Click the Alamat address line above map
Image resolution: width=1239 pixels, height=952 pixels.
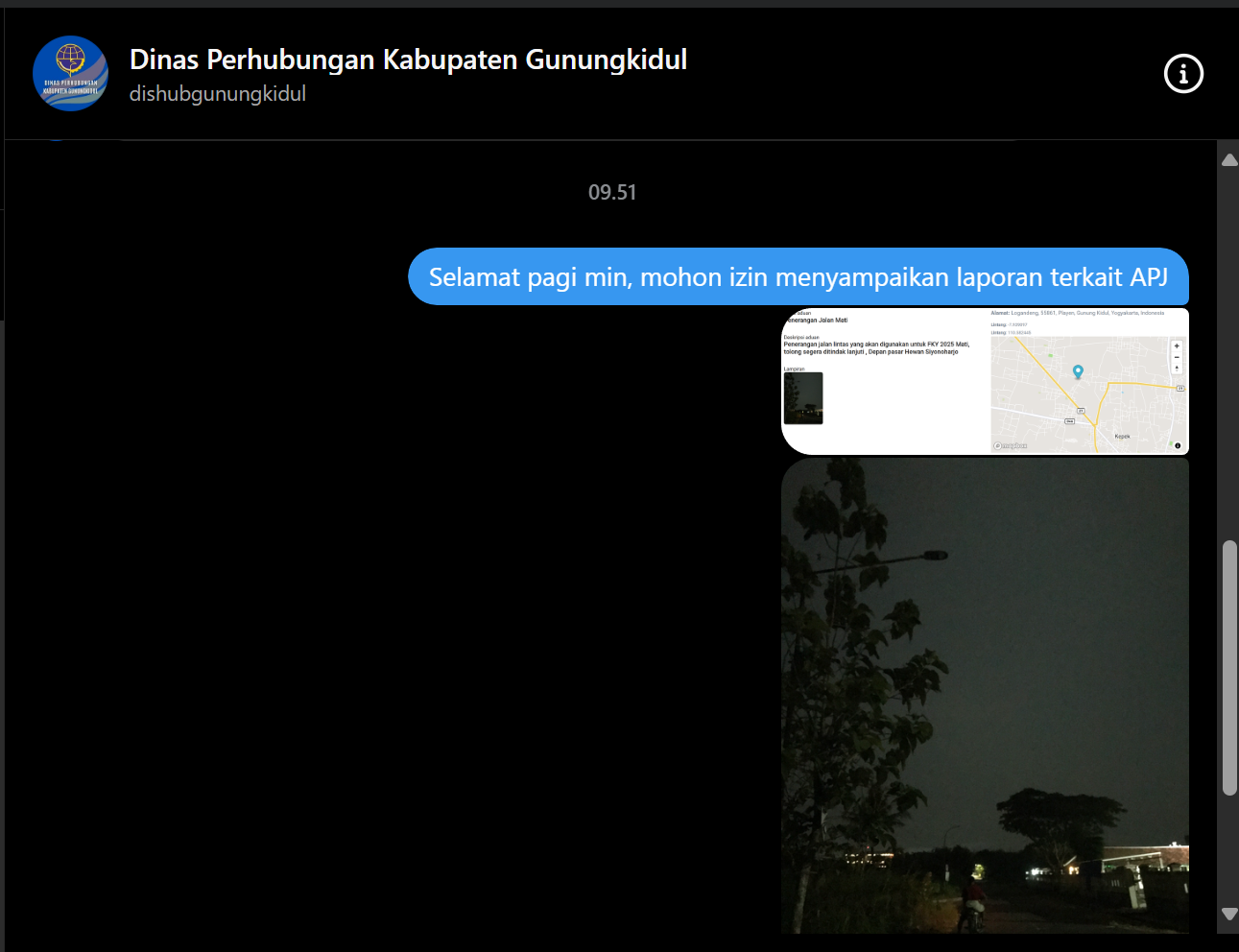(1077, 313)
